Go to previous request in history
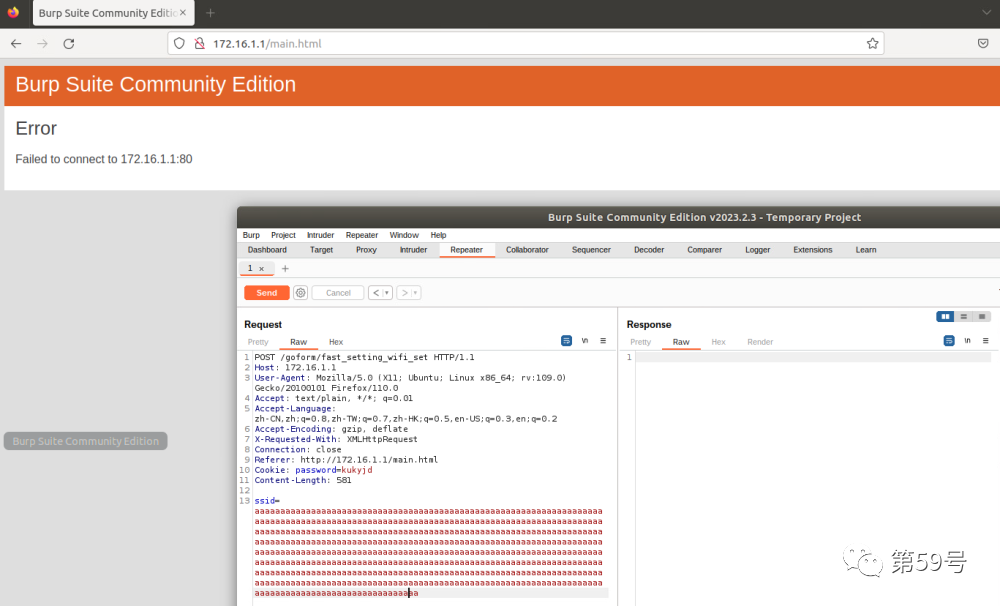 tap(376, 293)
